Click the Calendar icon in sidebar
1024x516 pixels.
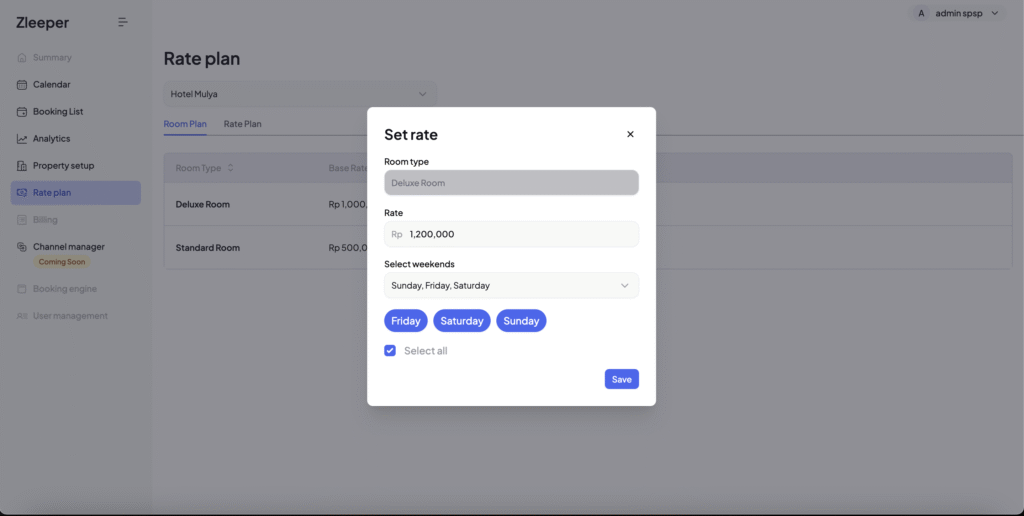22,85
